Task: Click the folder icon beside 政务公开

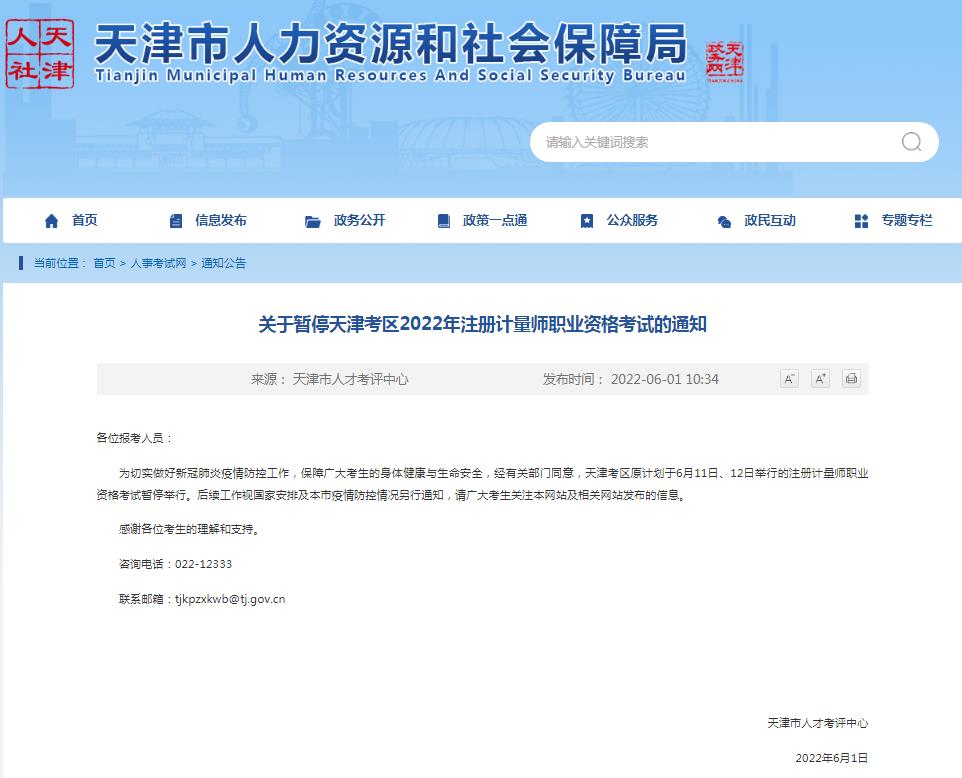Action: click(x=313, y=221)
